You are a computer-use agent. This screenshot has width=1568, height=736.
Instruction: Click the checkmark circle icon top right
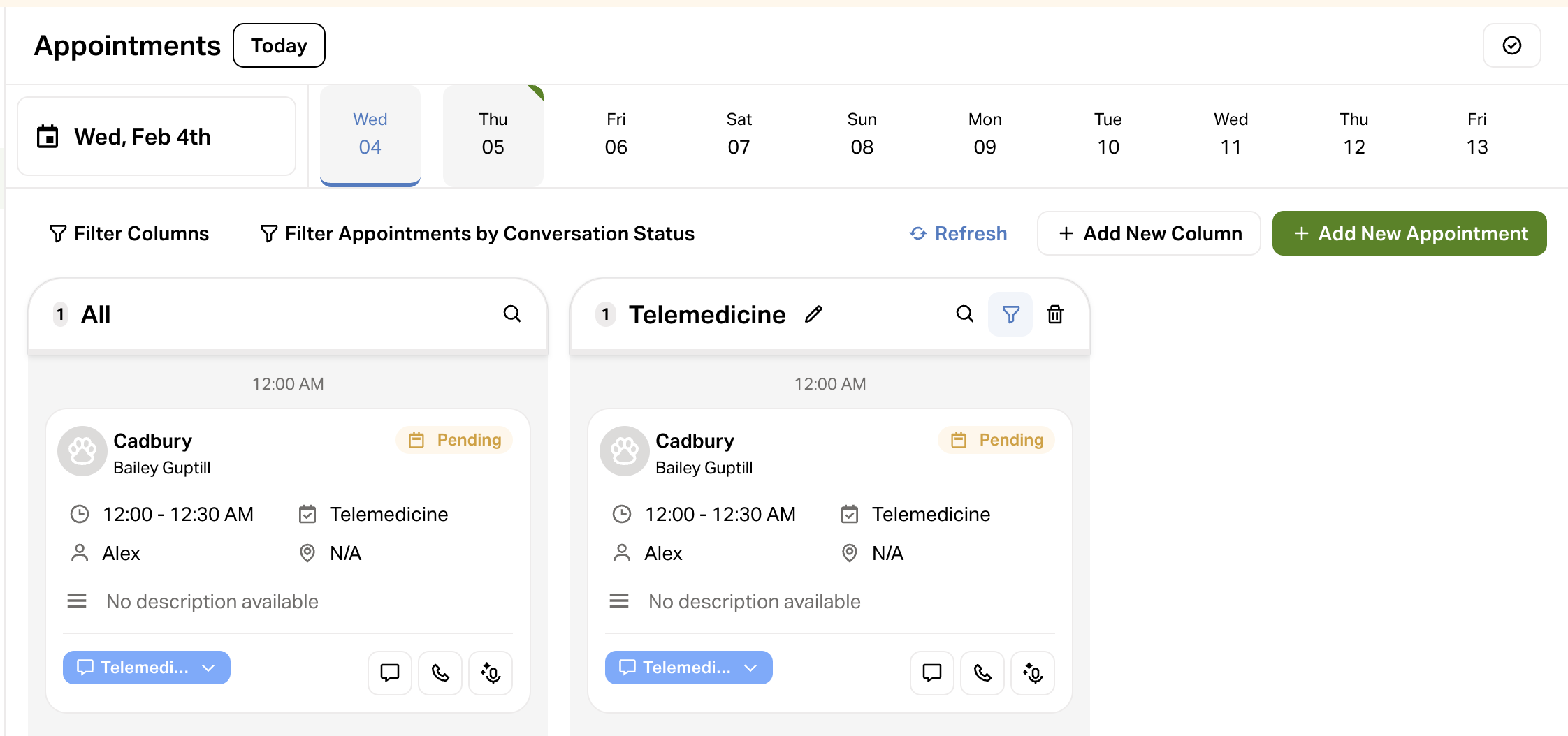pyautogui.click(x=1511, y=45)
